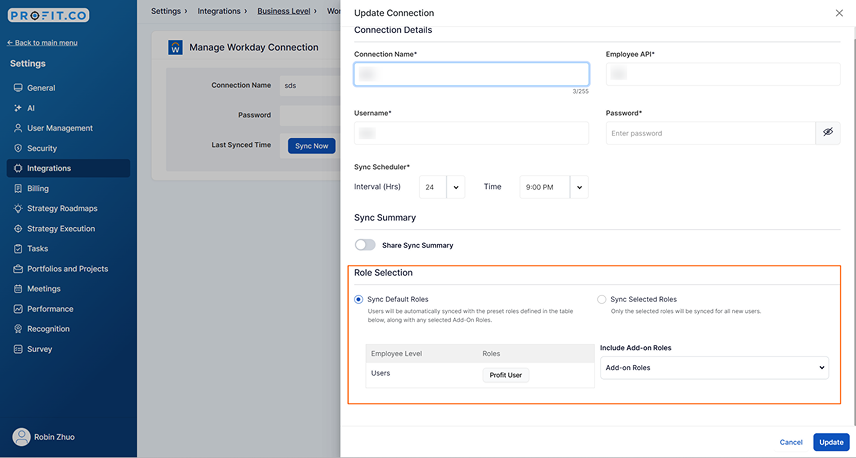
Task: Open Billing menu item
Action: point(68,188)
